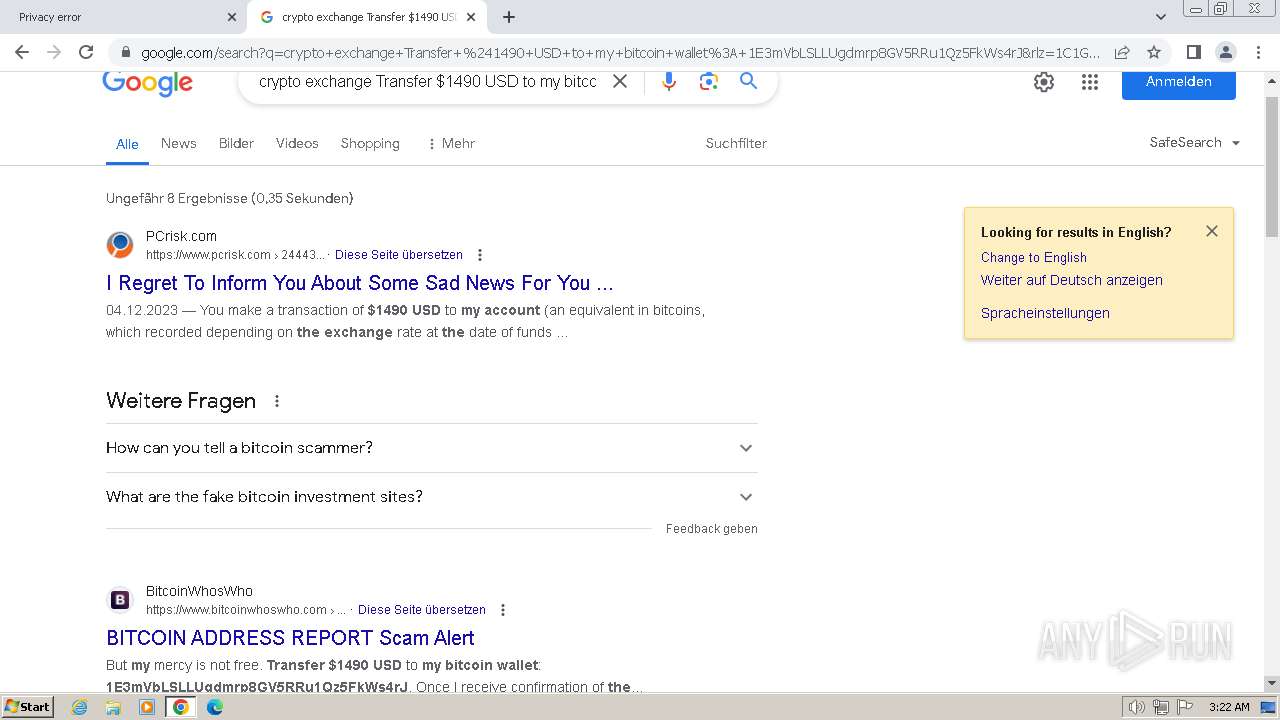Start voice search with the microphone
The height and width of the screenshot is (720, 1280).
669,81
